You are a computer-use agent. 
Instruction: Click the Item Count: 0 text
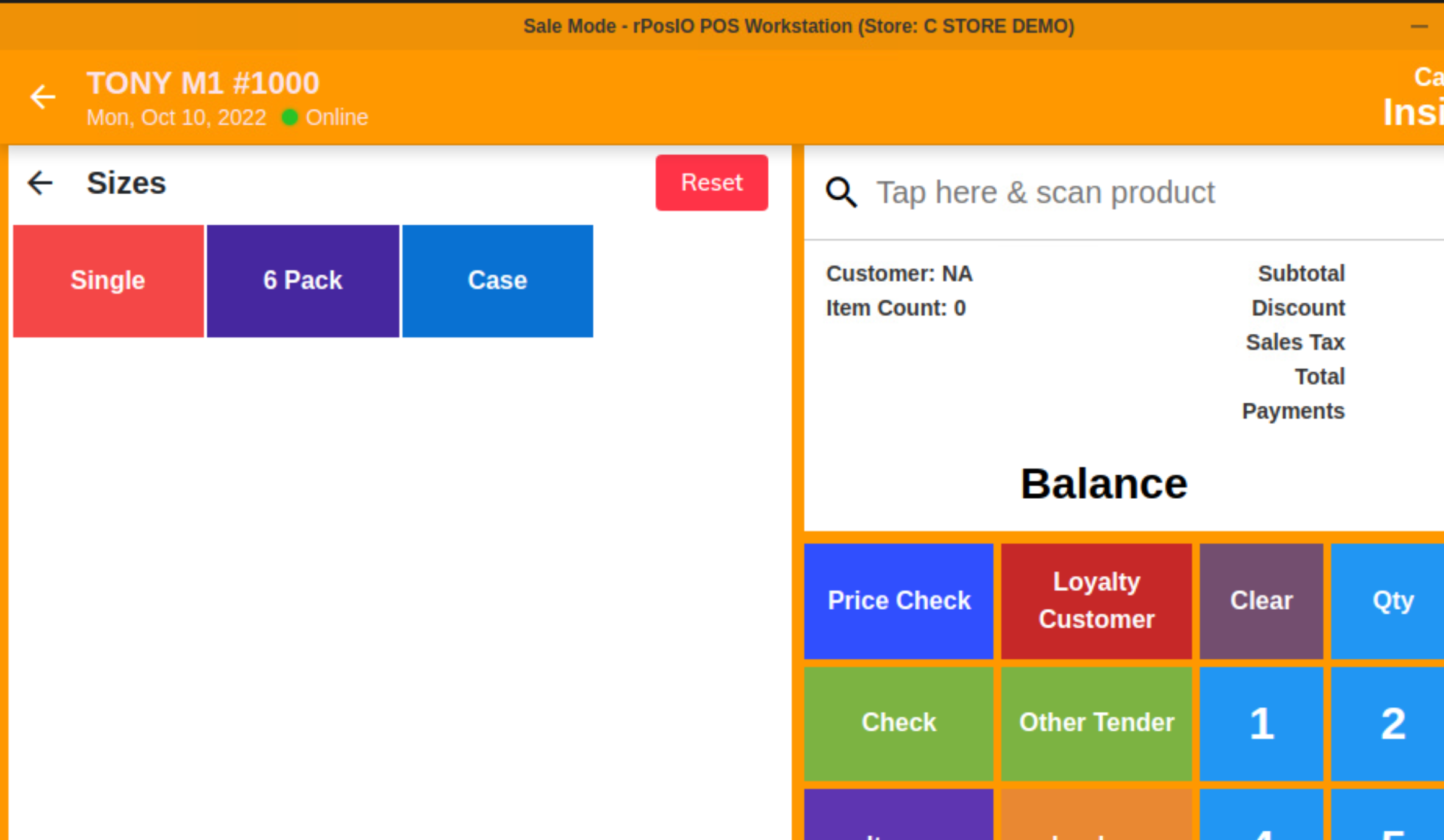coord(895,308)
